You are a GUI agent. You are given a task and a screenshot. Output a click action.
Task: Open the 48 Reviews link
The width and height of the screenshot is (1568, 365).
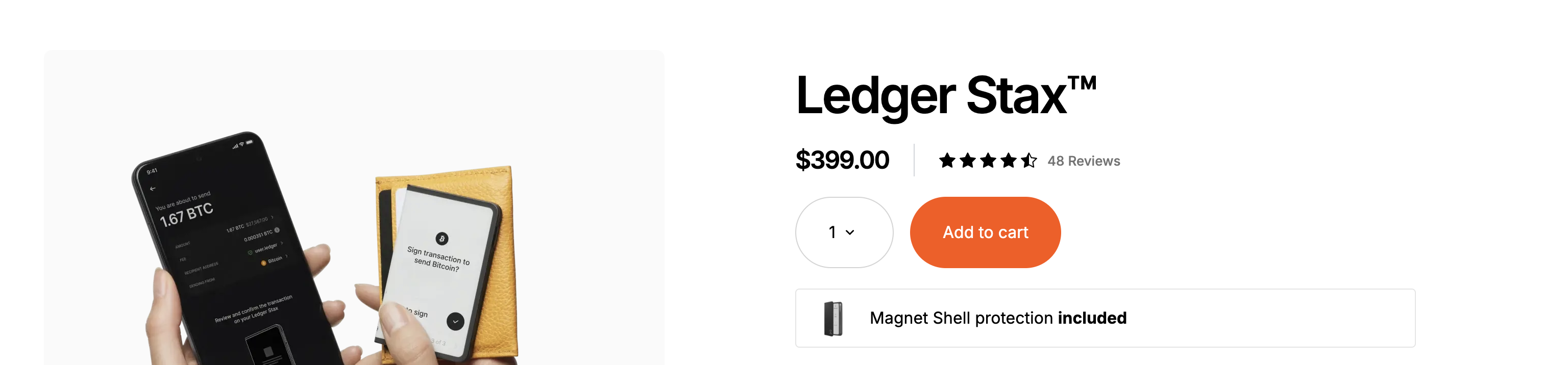(x=1084, y=161)
